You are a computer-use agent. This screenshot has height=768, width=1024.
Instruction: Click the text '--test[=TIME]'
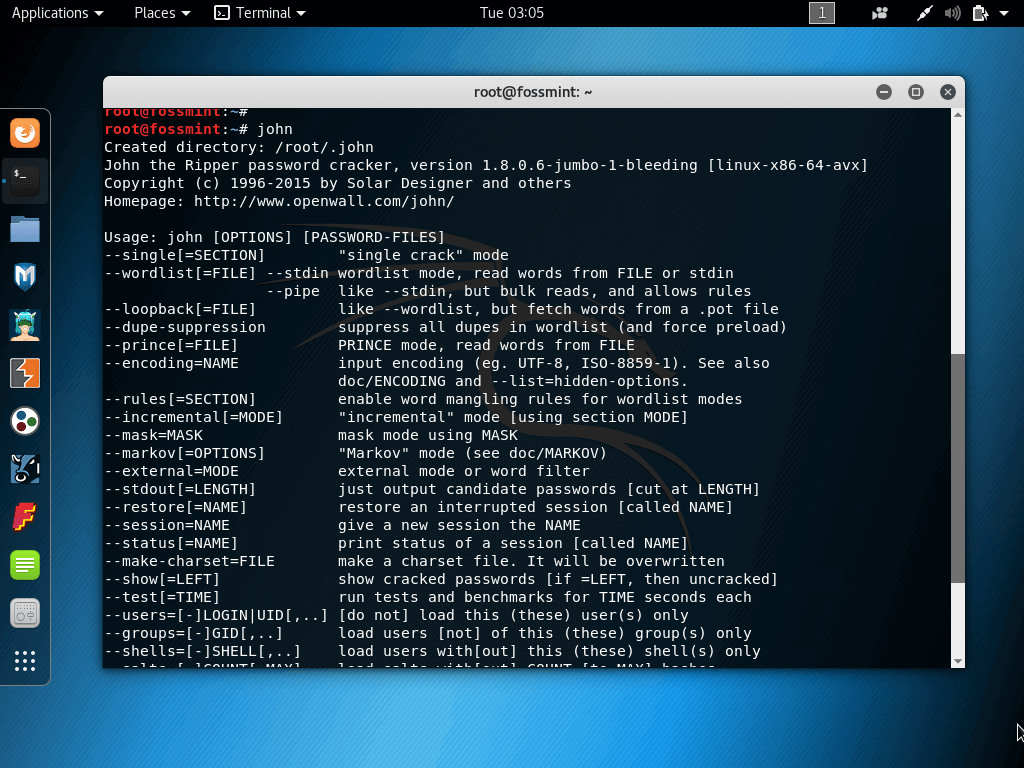[162, 597]
